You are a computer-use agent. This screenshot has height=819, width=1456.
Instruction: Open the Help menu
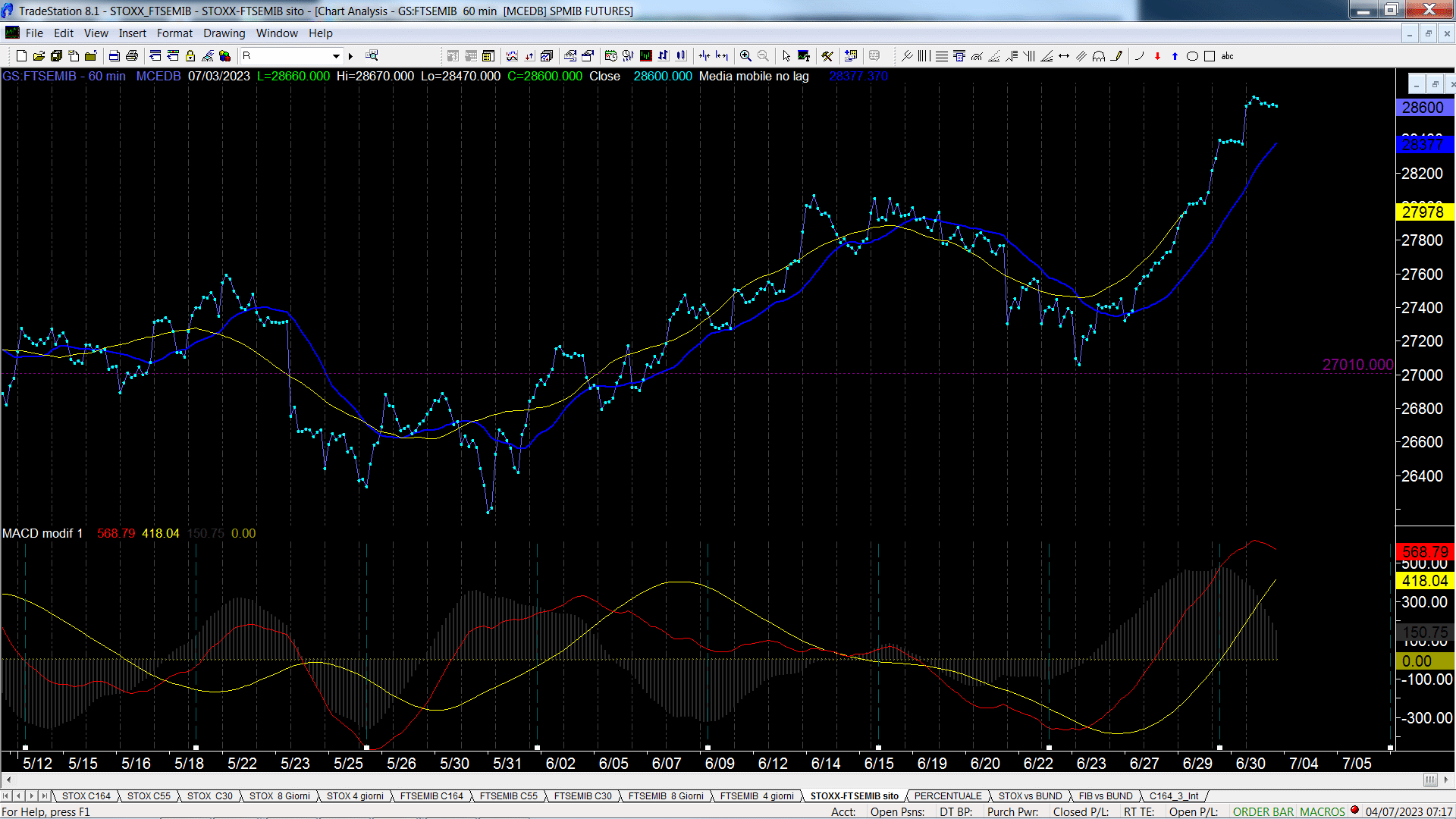click(x=320, y=33)
